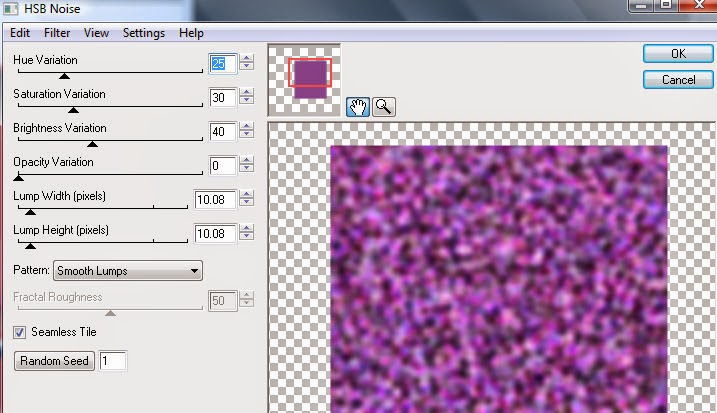The height and width of the screenshot is (413, 717).
Task: Decrease Saturation Variation with down arrow
Action: (246, 100)
